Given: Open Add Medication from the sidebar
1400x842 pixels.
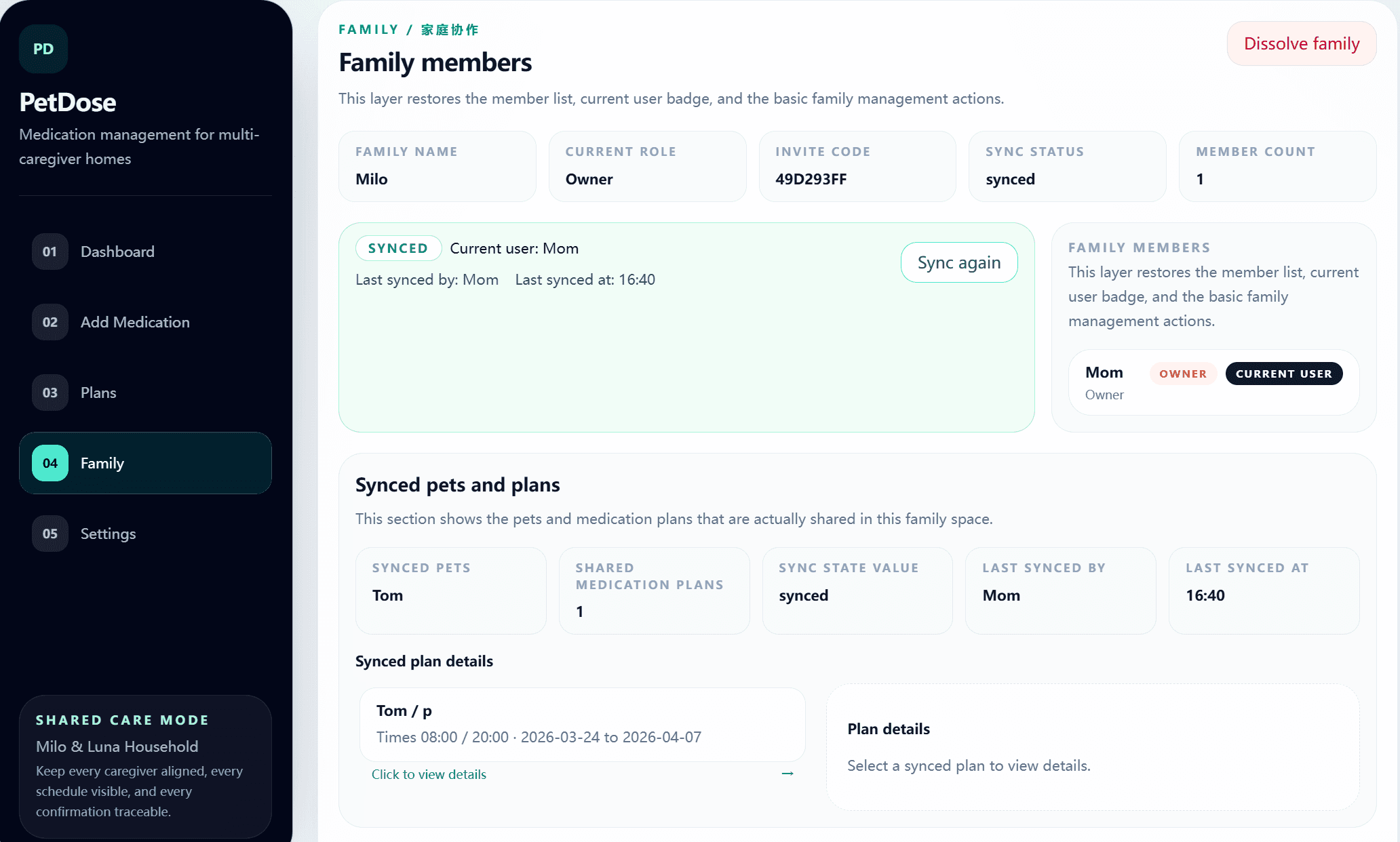Looking at the screenshot, I should [x=134, y=322].
